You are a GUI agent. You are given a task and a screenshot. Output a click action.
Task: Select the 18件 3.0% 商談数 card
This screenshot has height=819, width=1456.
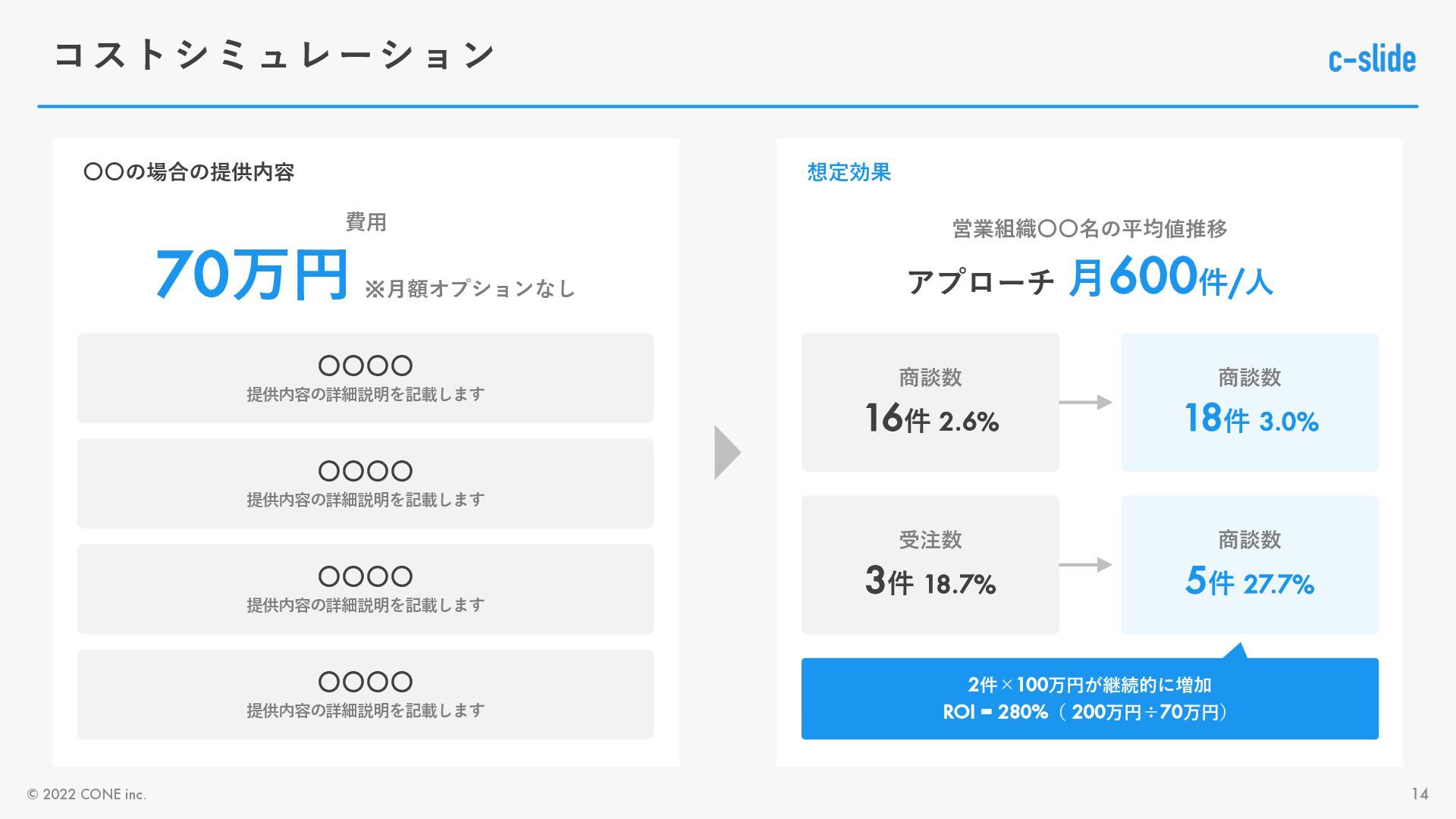click(x=1249, y=402)
